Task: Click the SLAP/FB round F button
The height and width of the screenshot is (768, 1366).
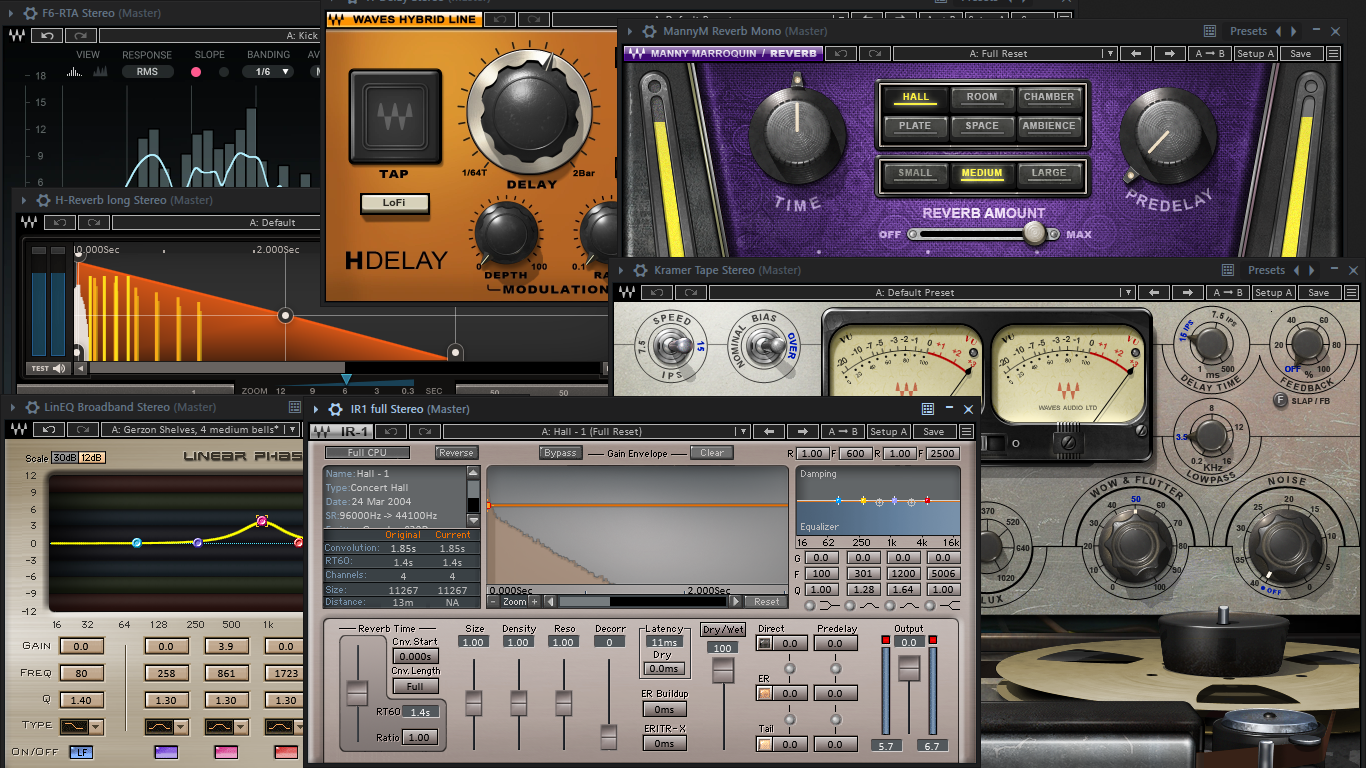Action: pyautogui.click(x=1281, y=402)
